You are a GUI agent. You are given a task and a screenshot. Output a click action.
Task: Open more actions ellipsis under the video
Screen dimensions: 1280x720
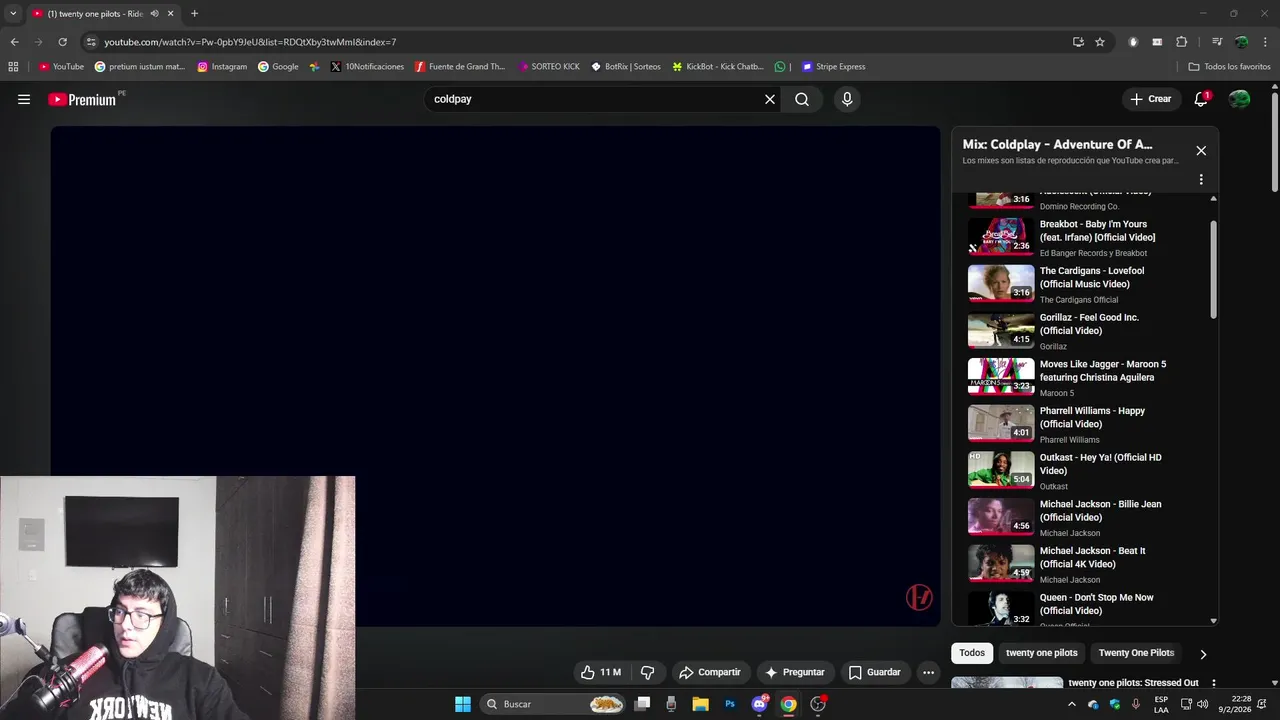point(928,672)
